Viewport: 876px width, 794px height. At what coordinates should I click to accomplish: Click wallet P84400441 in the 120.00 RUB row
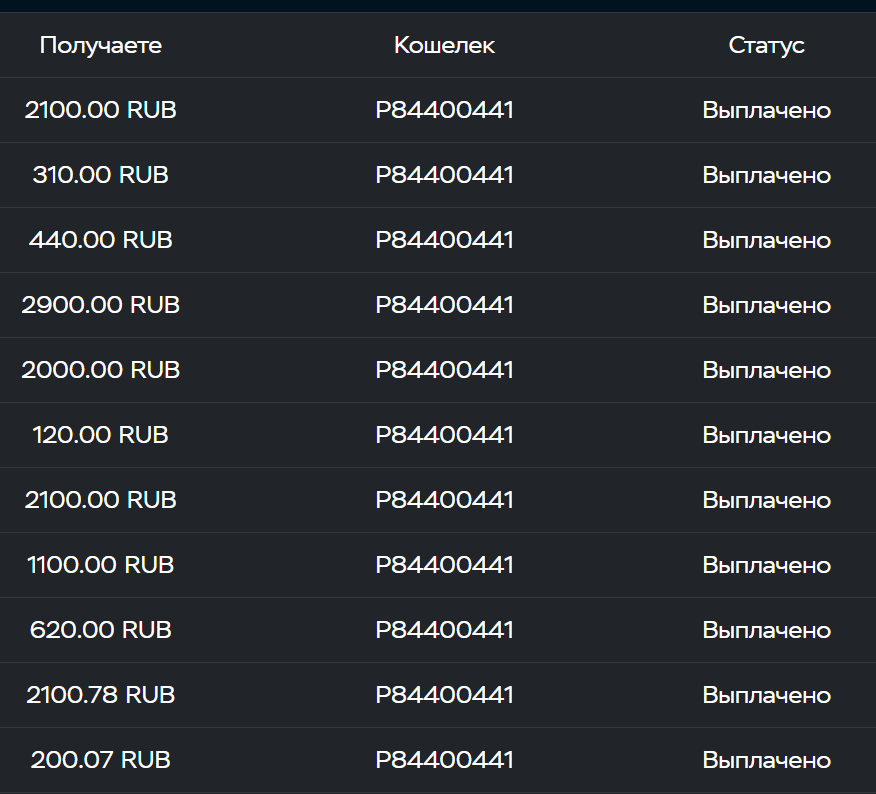[444, 435]
